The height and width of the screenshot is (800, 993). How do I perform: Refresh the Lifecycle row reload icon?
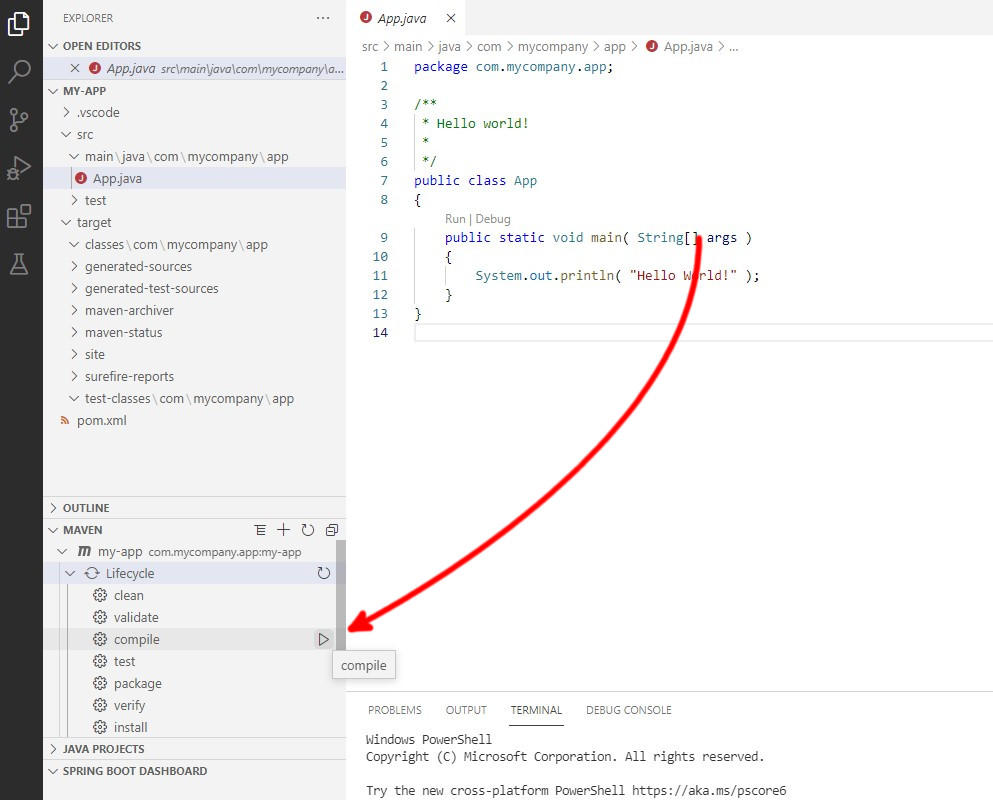[323, 573]
